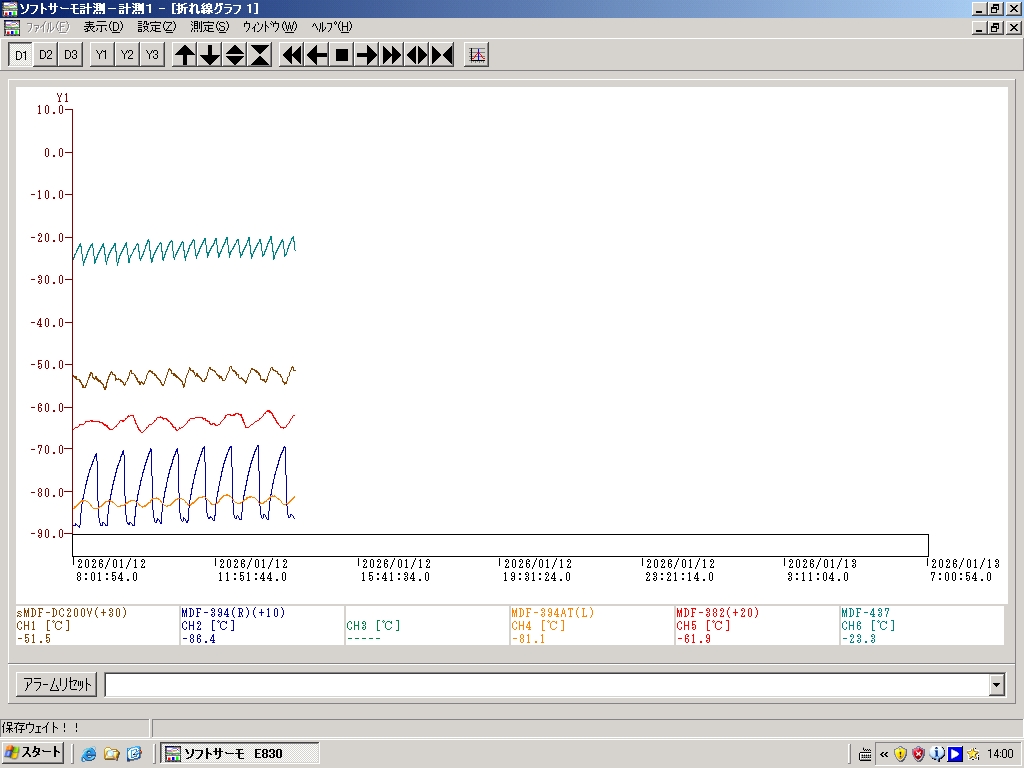The width and height of the screenshot is (1024, 768).
Task: Click the scroll Y-axis up arrow icon
Action: pos(185,55)
